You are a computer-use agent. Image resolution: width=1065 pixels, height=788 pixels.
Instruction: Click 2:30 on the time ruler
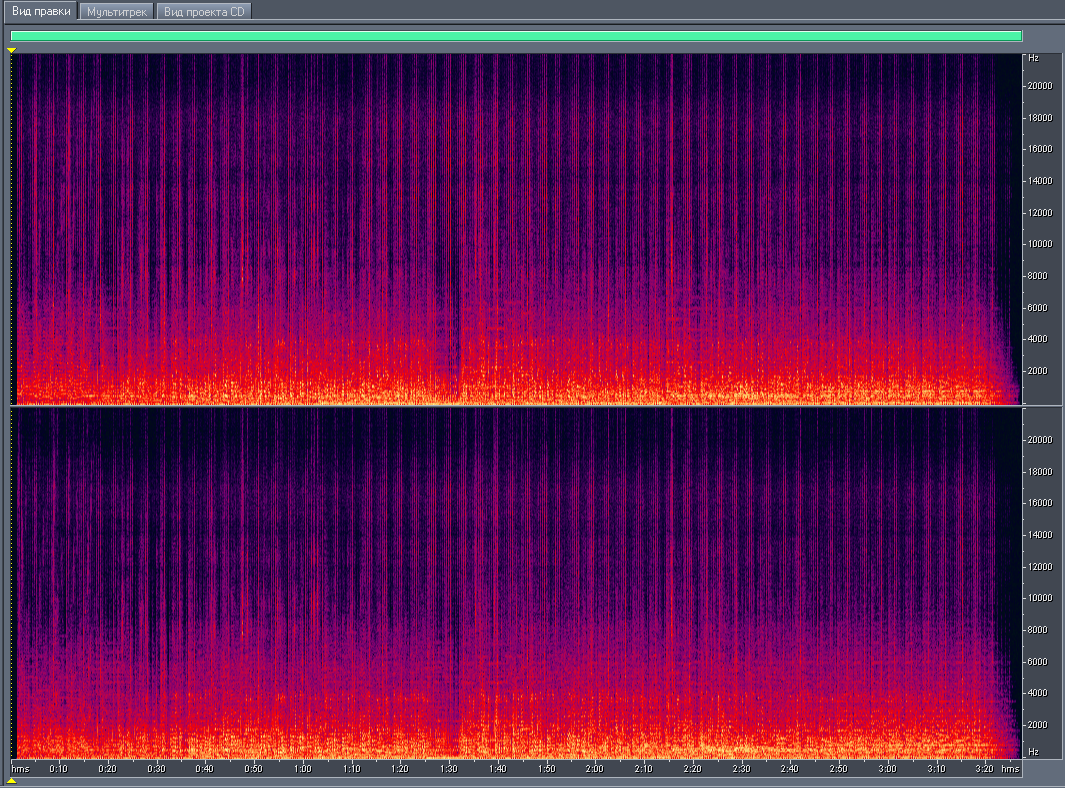click(741, 769)
